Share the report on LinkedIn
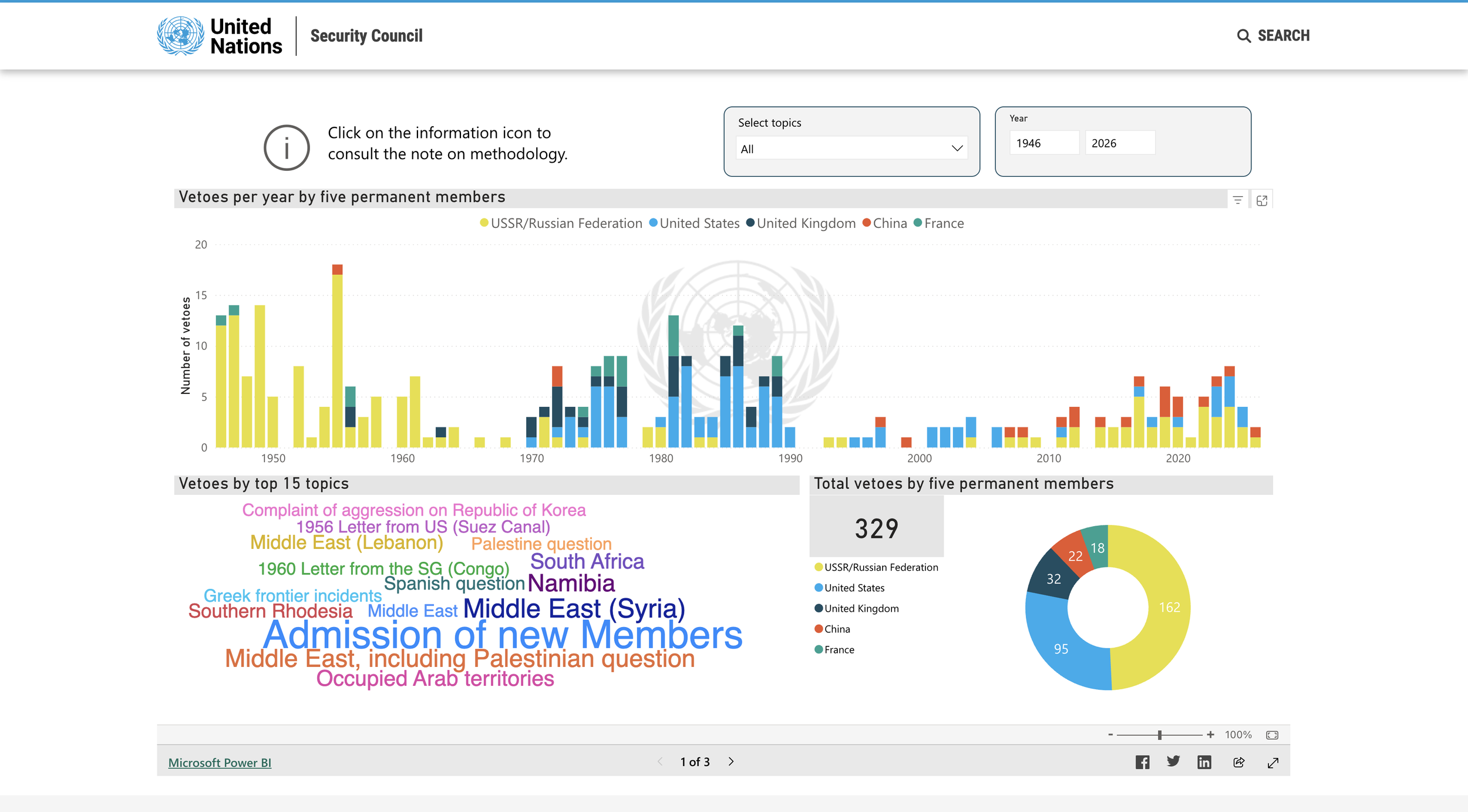This screenshot has width=1468, height=812. (x=1204, y=762)
